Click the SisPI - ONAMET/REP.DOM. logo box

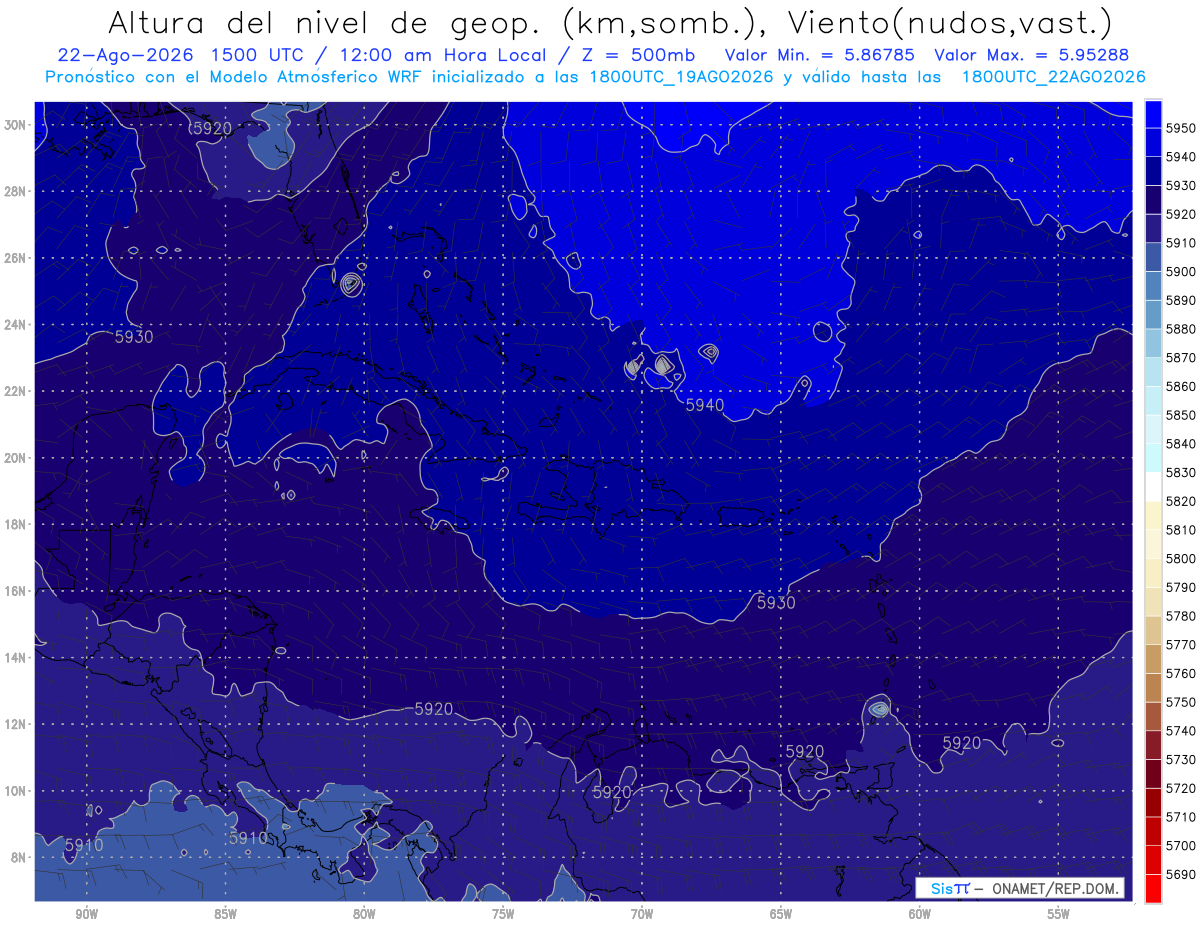point(1020,888)
